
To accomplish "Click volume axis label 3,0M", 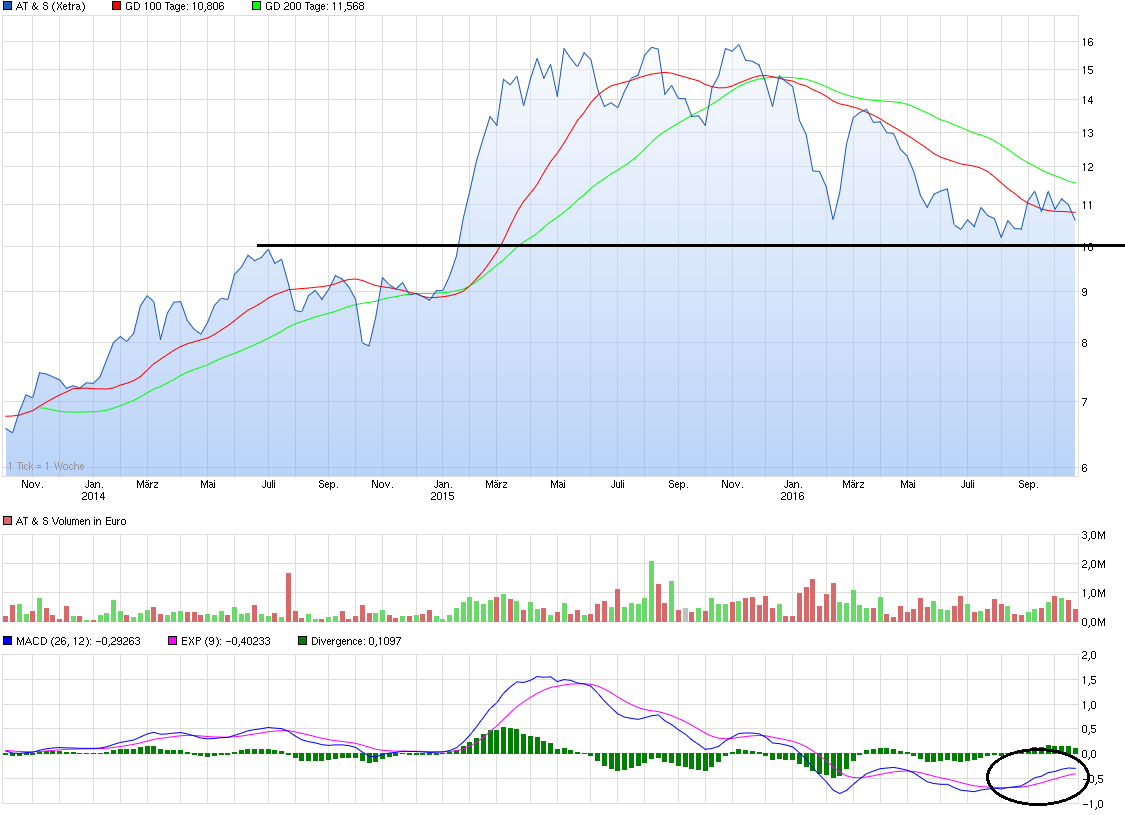I will 1093,536.
